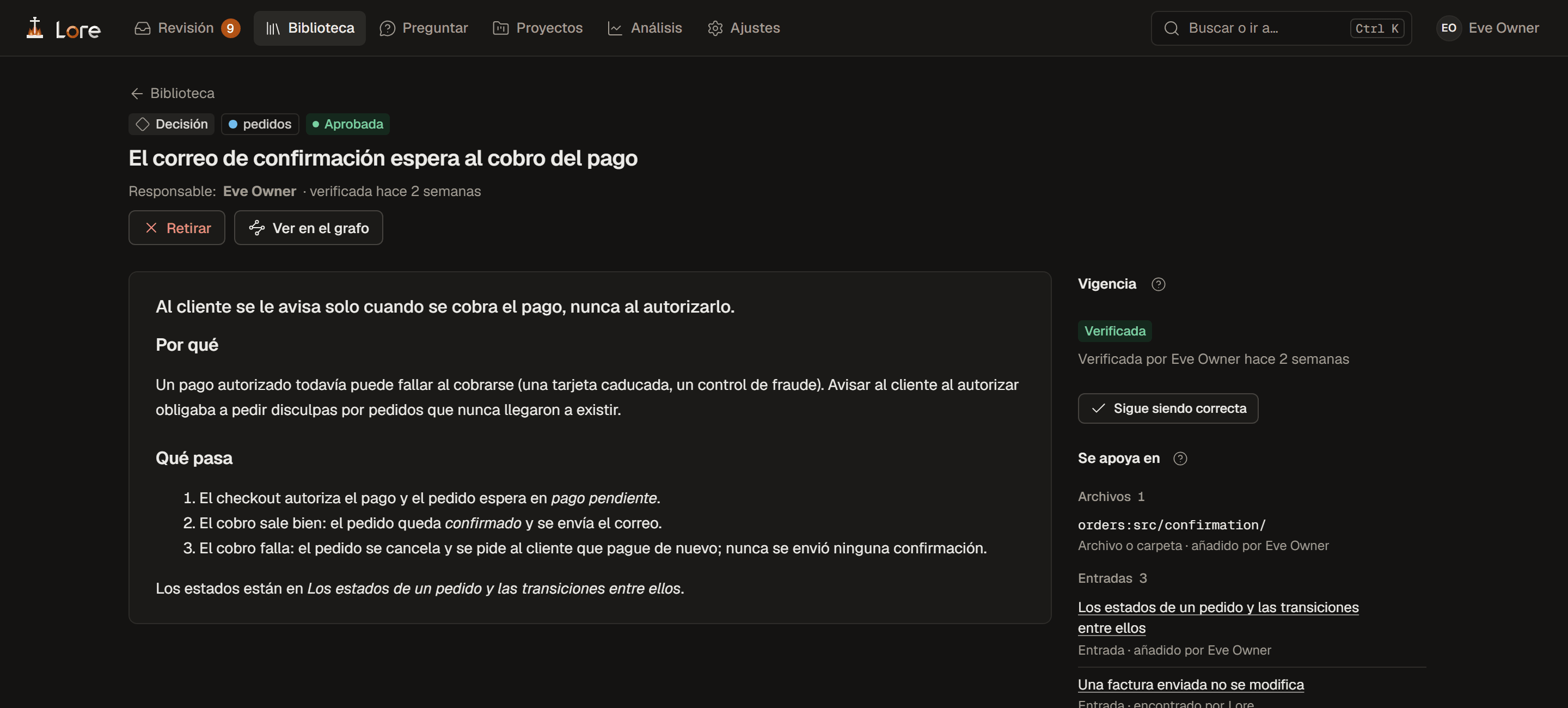This screenshot has width=1568, height=708.
Task: Click the Vigencia section heading
Action: tap(1107, 284)
